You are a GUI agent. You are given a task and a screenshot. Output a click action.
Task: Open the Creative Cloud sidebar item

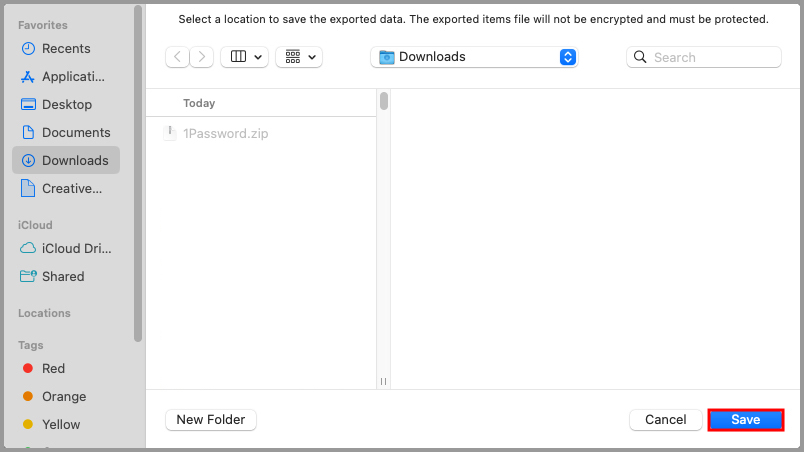coord(71,188)
